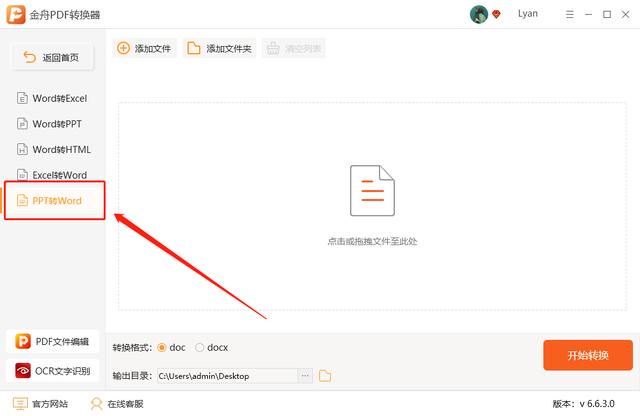Click the back arrow icon on 返回首页
Screen dimensions: 640x416
tap(29, 57)
